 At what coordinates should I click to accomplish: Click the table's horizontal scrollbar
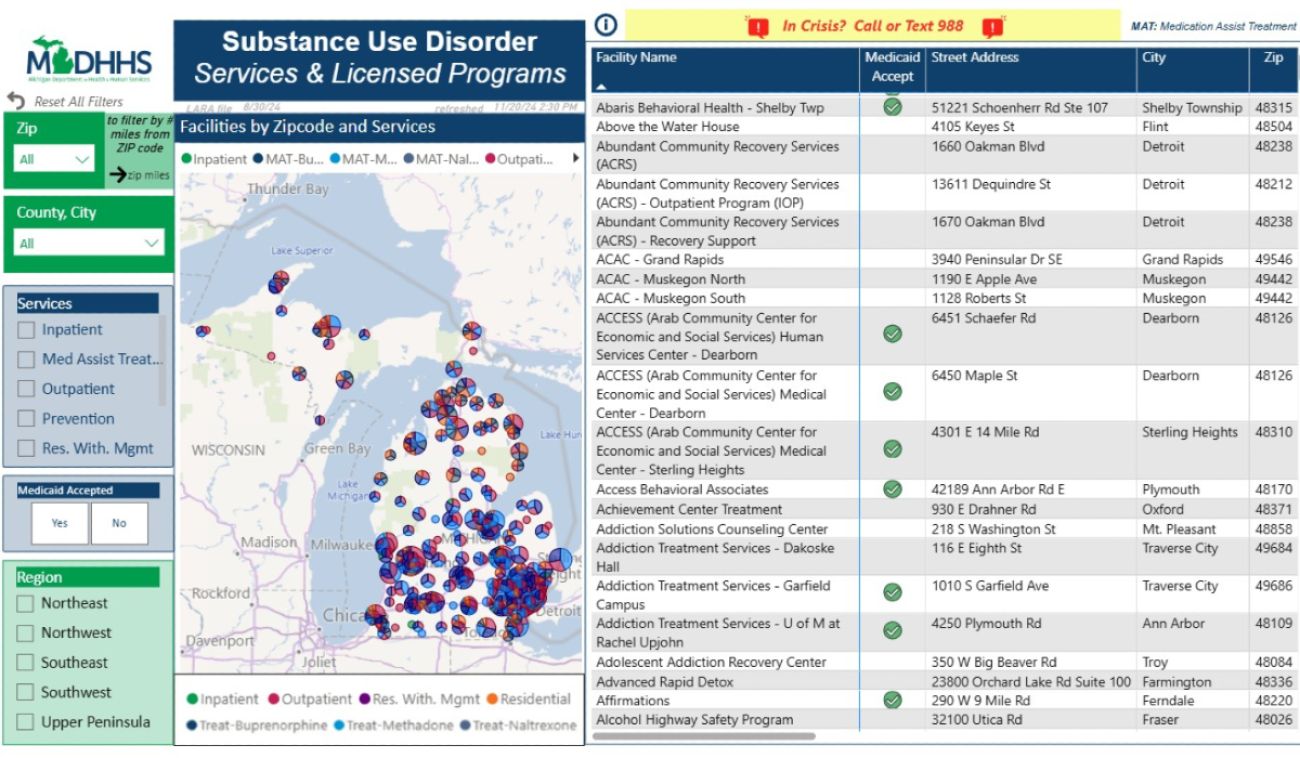pos(703,736)
